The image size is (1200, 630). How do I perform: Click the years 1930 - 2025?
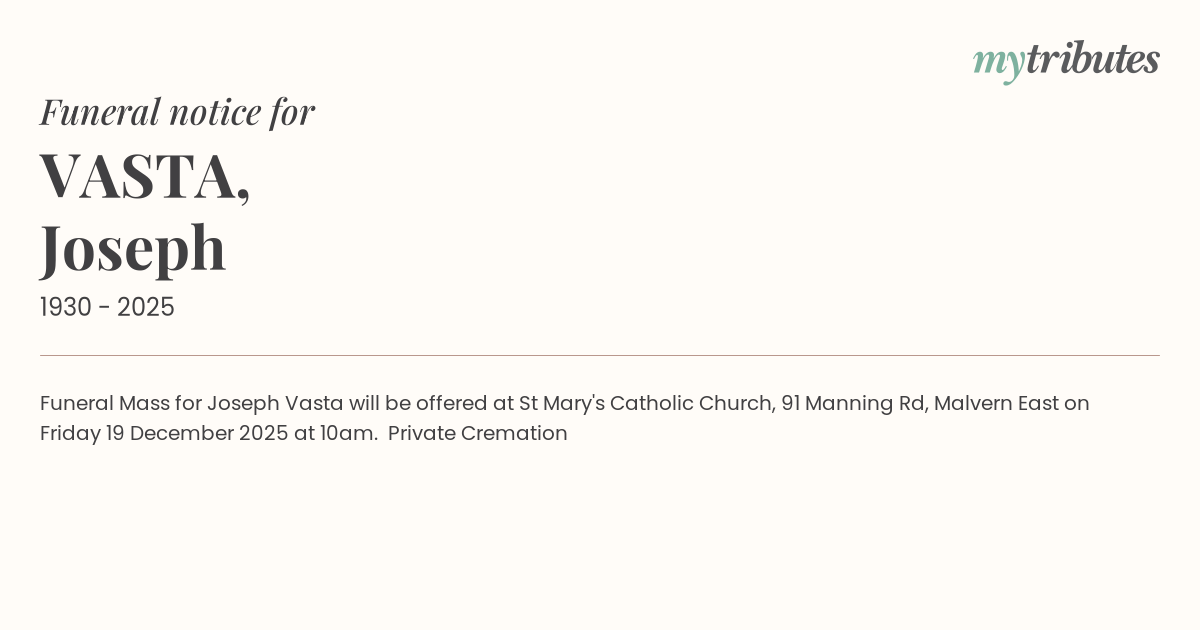[x=107, y=308]
